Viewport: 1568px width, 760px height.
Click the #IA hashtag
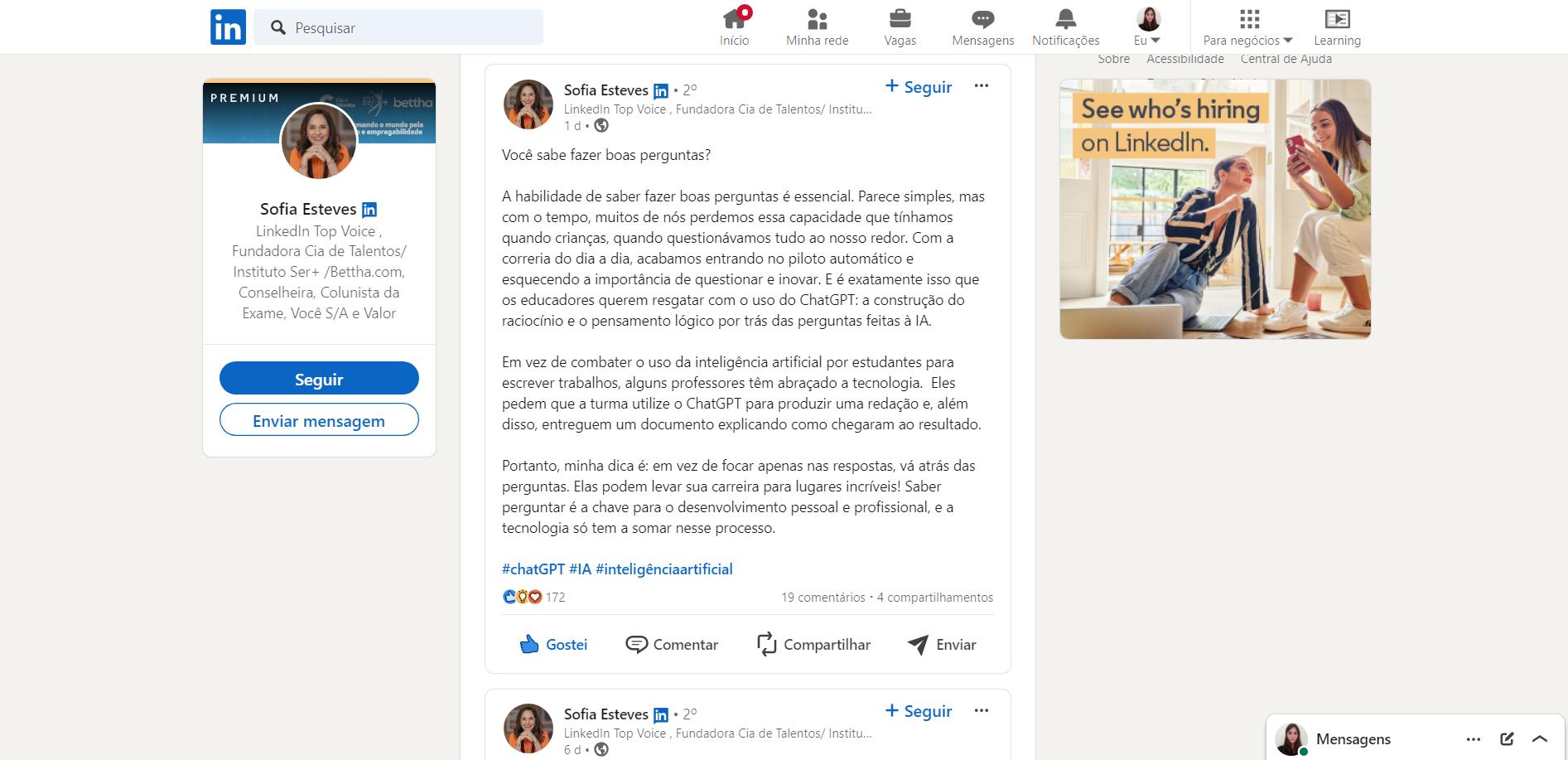click(x=580, y=569)
